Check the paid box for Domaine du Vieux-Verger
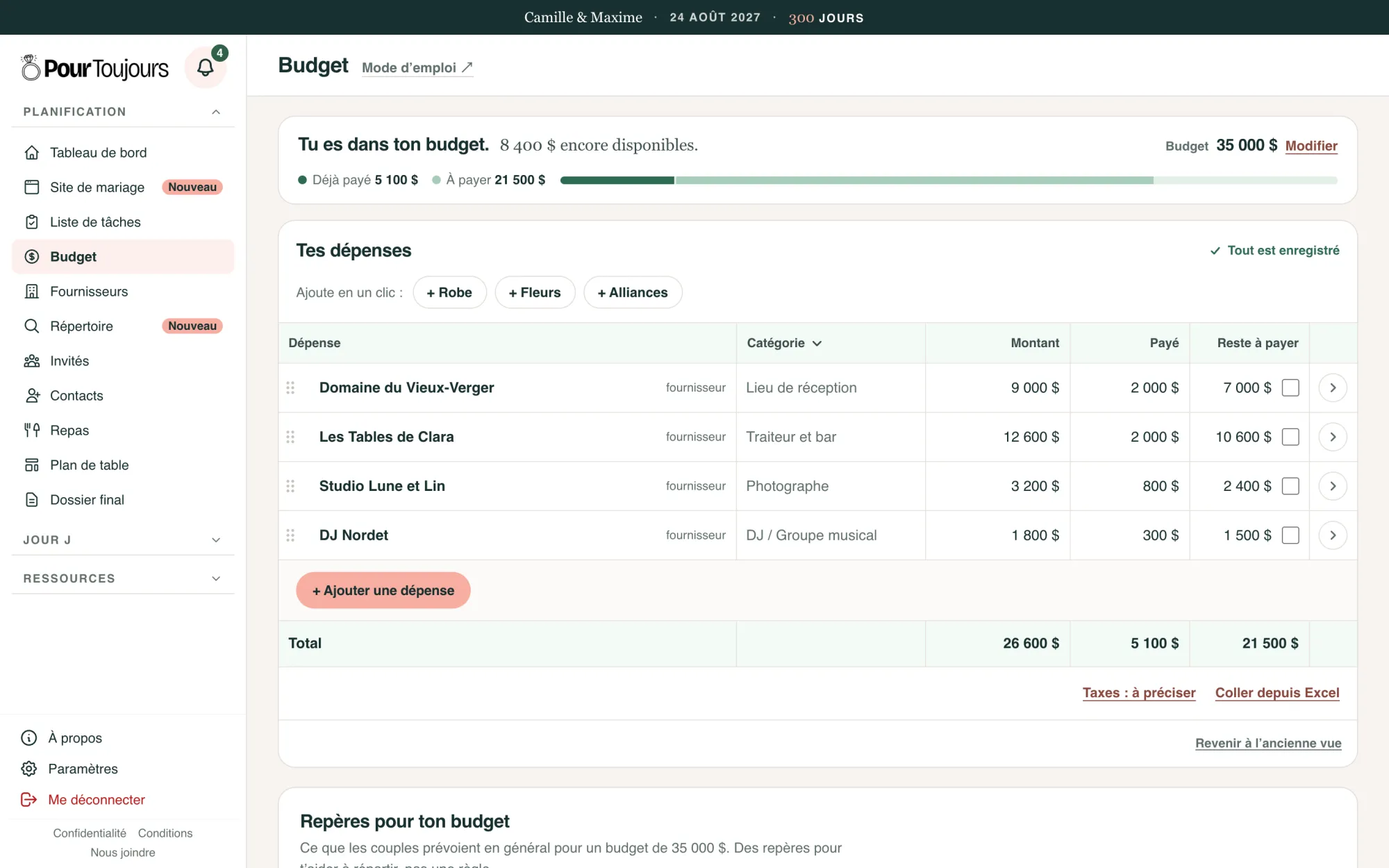This screenshot has height=868, width=1389. (1290, 387)
